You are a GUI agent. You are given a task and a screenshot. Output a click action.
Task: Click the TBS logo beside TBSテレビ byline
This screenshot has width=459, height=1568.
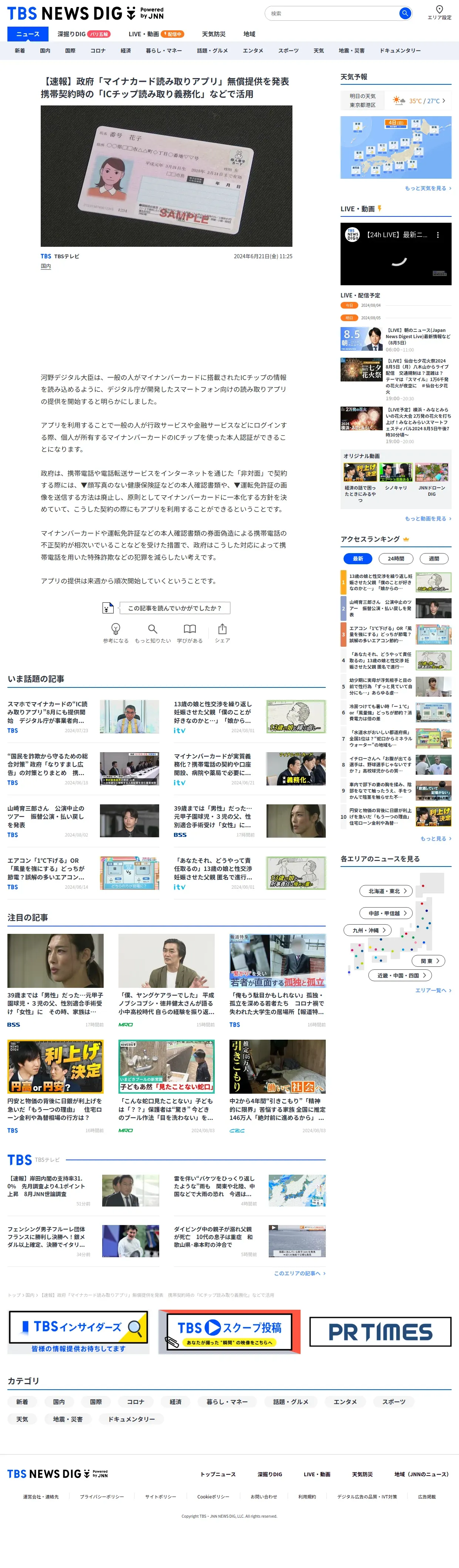pos(46,256)
